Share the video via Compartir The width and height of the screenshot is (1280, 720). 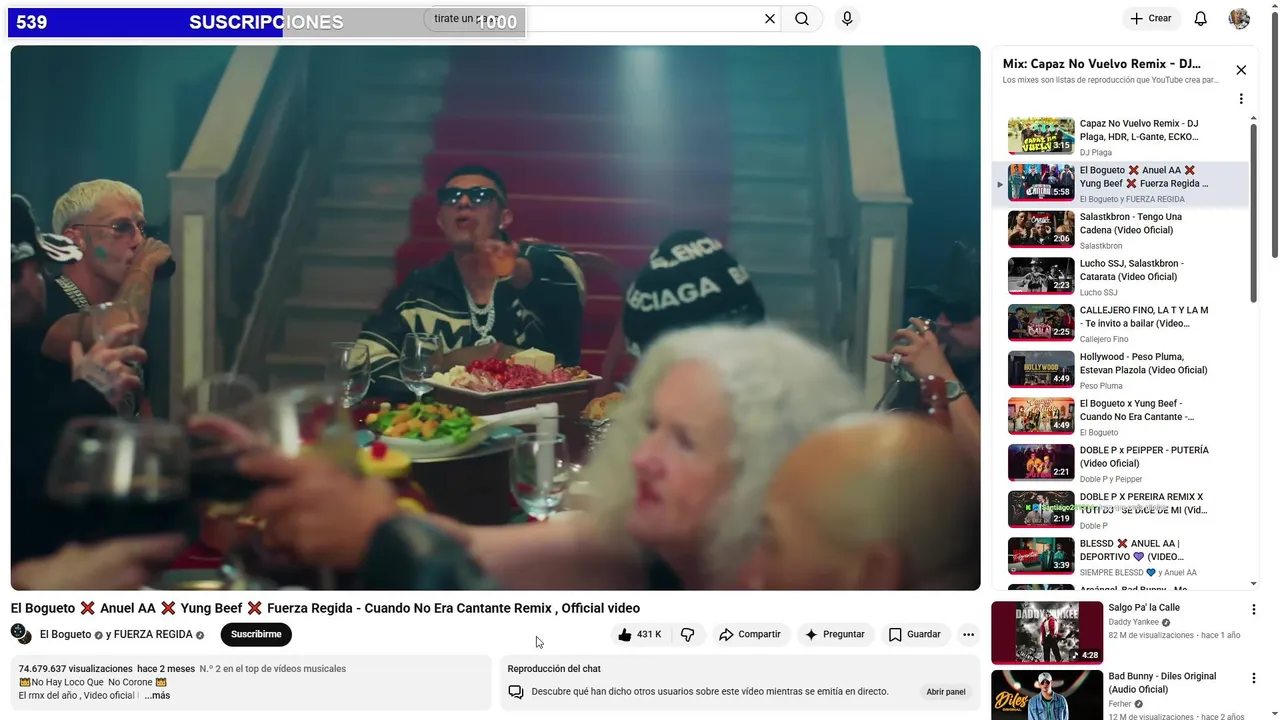[x=751, y=634]
